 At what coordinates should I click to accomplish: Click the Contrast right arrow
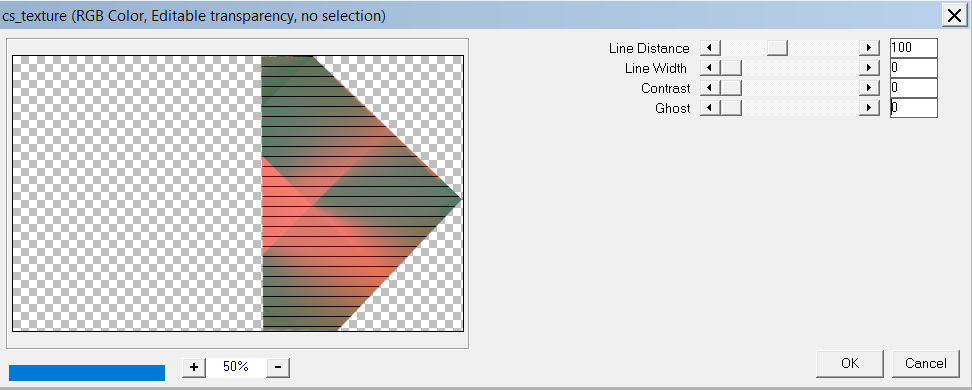tap(869, 88)
